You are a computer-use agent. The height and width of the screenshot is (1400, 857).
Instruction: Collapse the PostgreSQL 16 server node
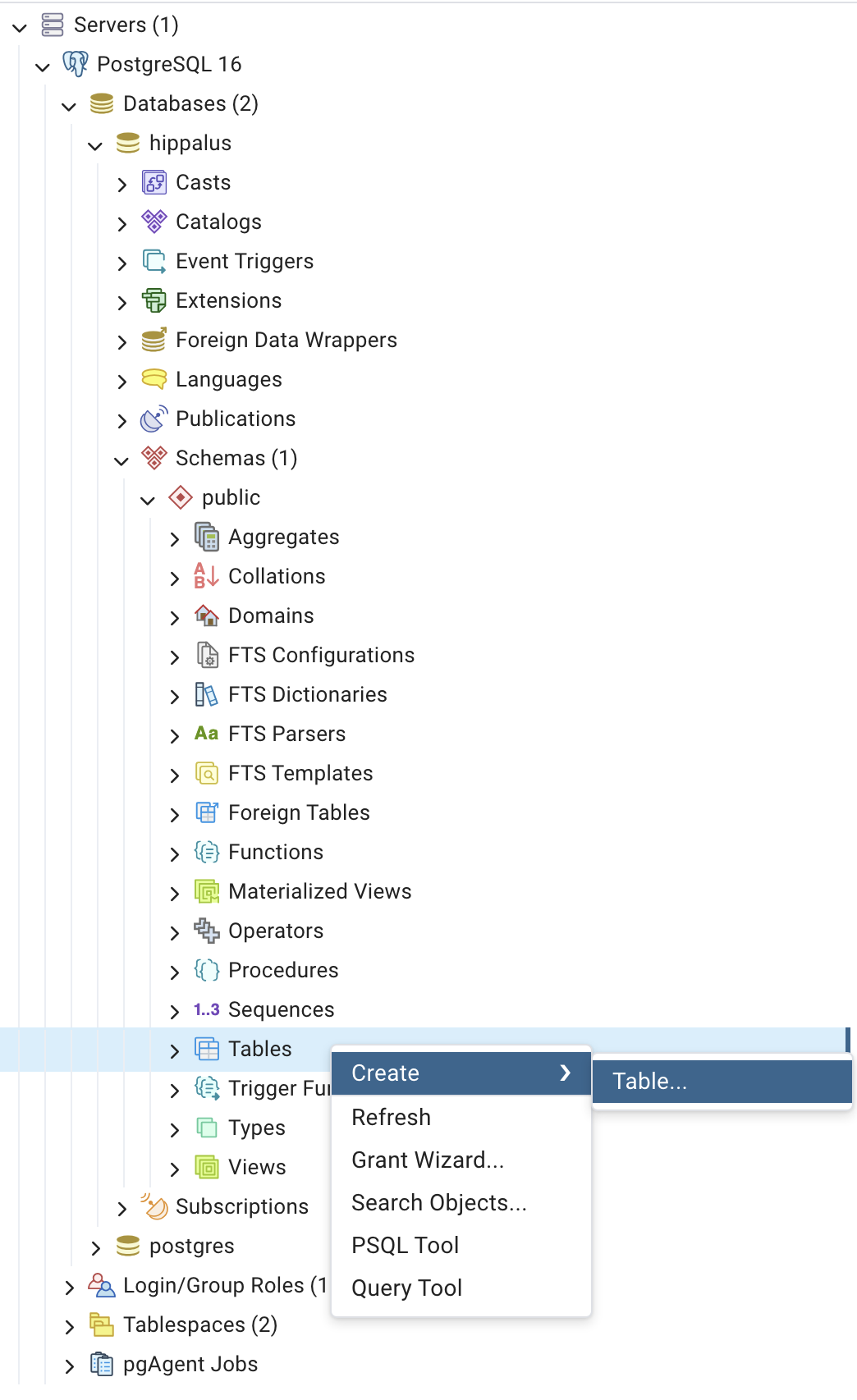pyautogui.click(x=43, y=66)
